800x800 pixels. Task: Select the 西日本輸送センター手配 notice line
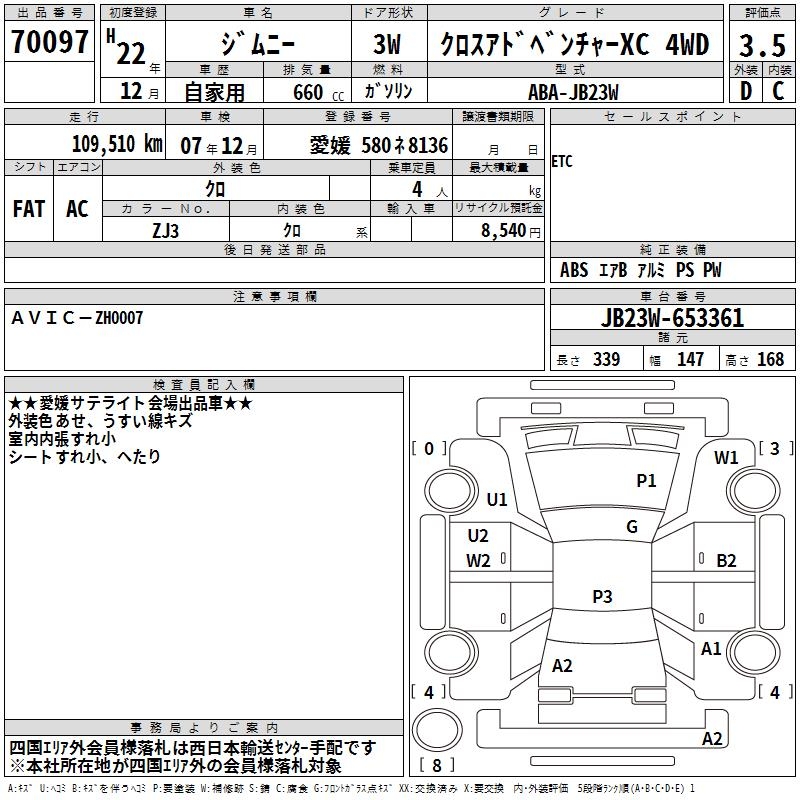click(193, 748)
